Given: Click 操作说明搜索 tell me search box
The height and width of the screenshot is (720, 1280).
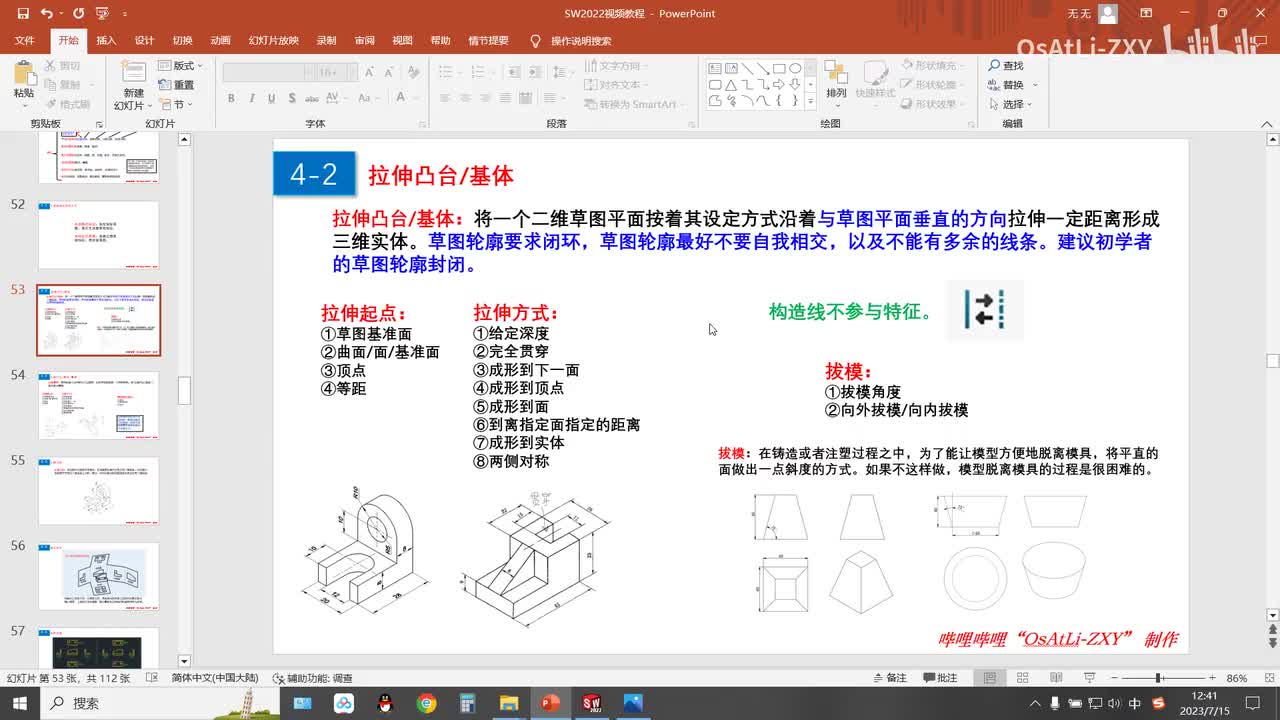Looking at the screenshot, I should (x=571, y=41).
